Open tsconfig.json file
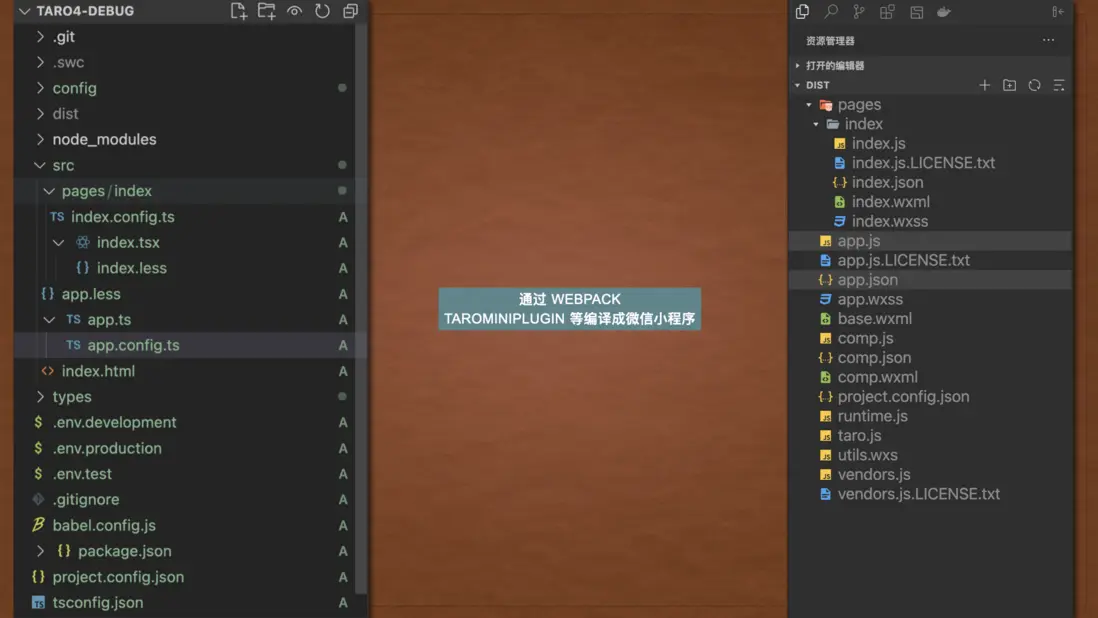 (97, 603)
